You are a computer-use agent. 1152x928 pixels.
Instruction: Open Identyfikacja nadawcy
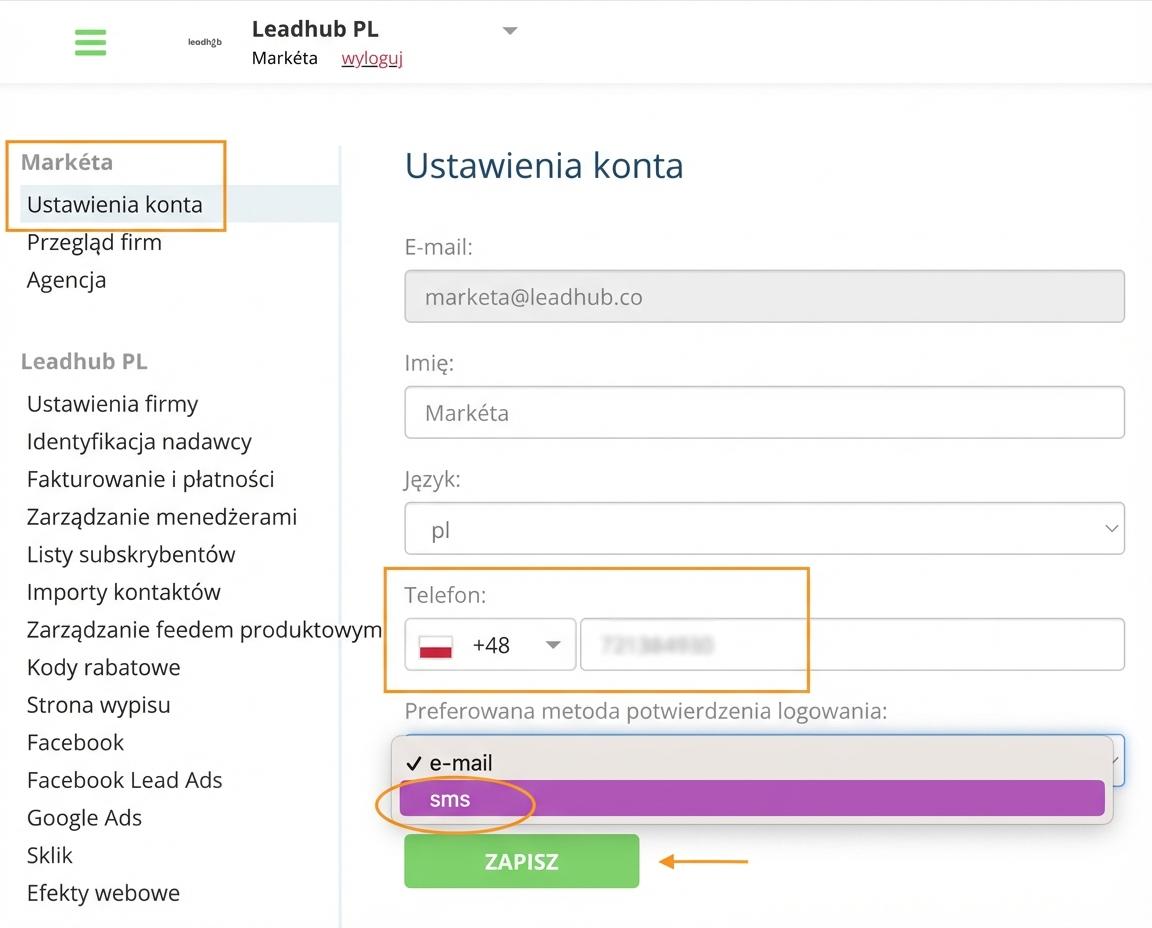pyautogui.click(x=139, y=442)
